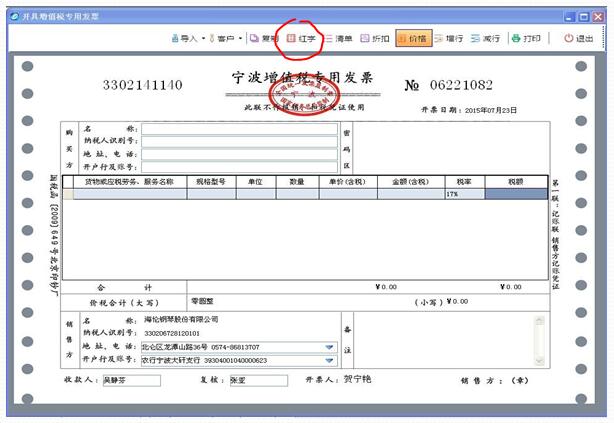Remove a row with 减行 icon

click(x=485, y=38)
